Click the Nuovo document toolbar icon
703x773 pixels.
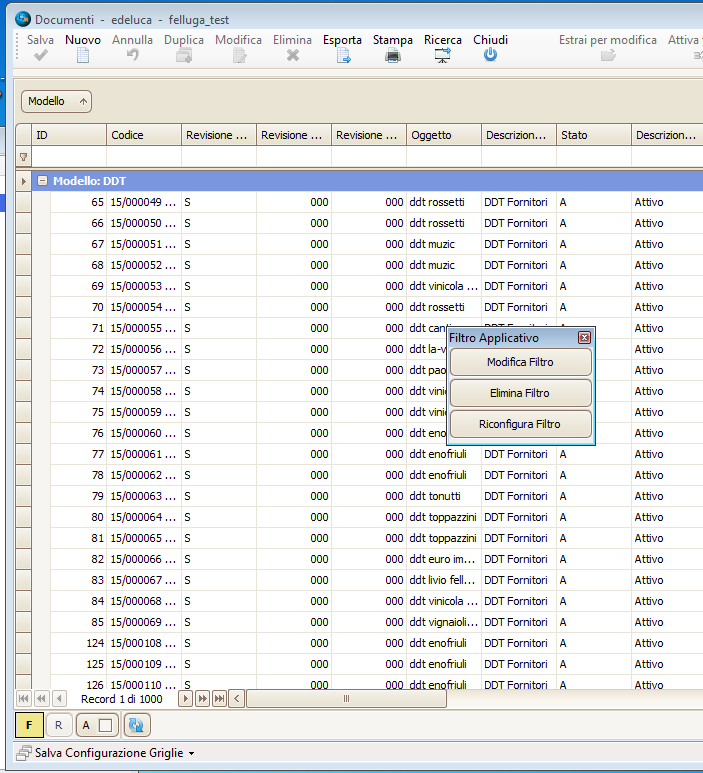click(x=83, y=56)
